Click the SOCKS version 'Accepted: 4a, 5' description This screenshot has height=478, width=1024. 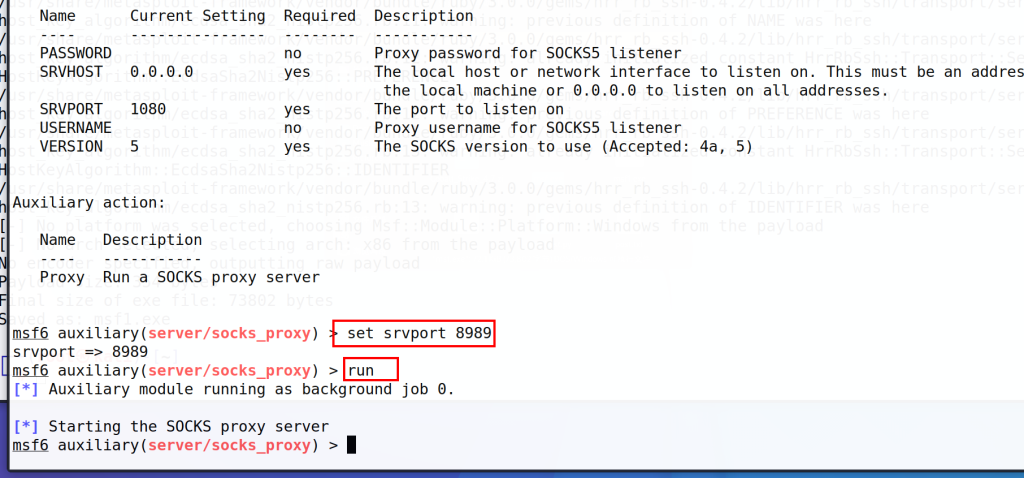tap(564, 146)
